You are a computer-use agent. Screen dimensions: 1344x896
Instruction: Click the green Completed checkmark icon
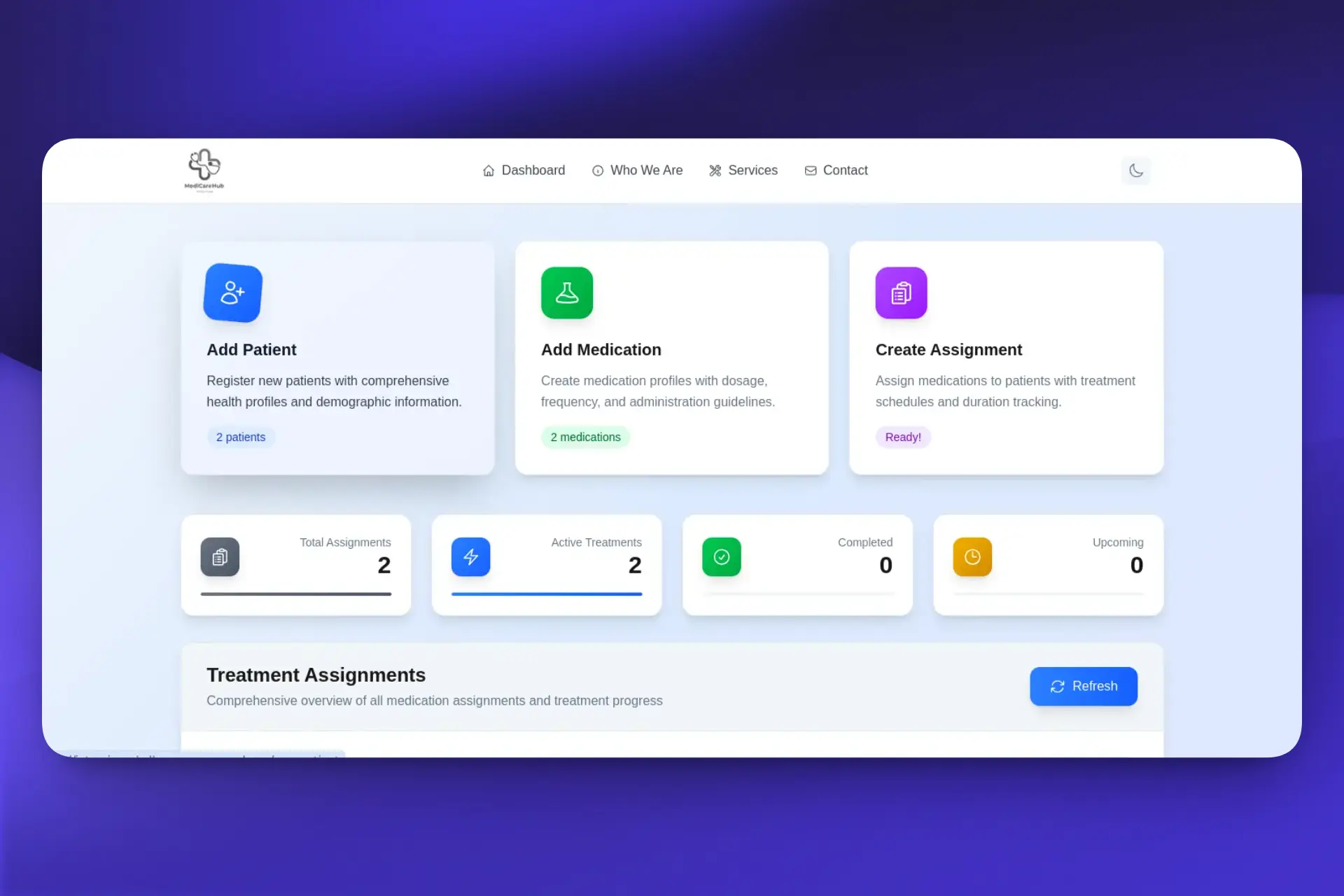[722, 556]
